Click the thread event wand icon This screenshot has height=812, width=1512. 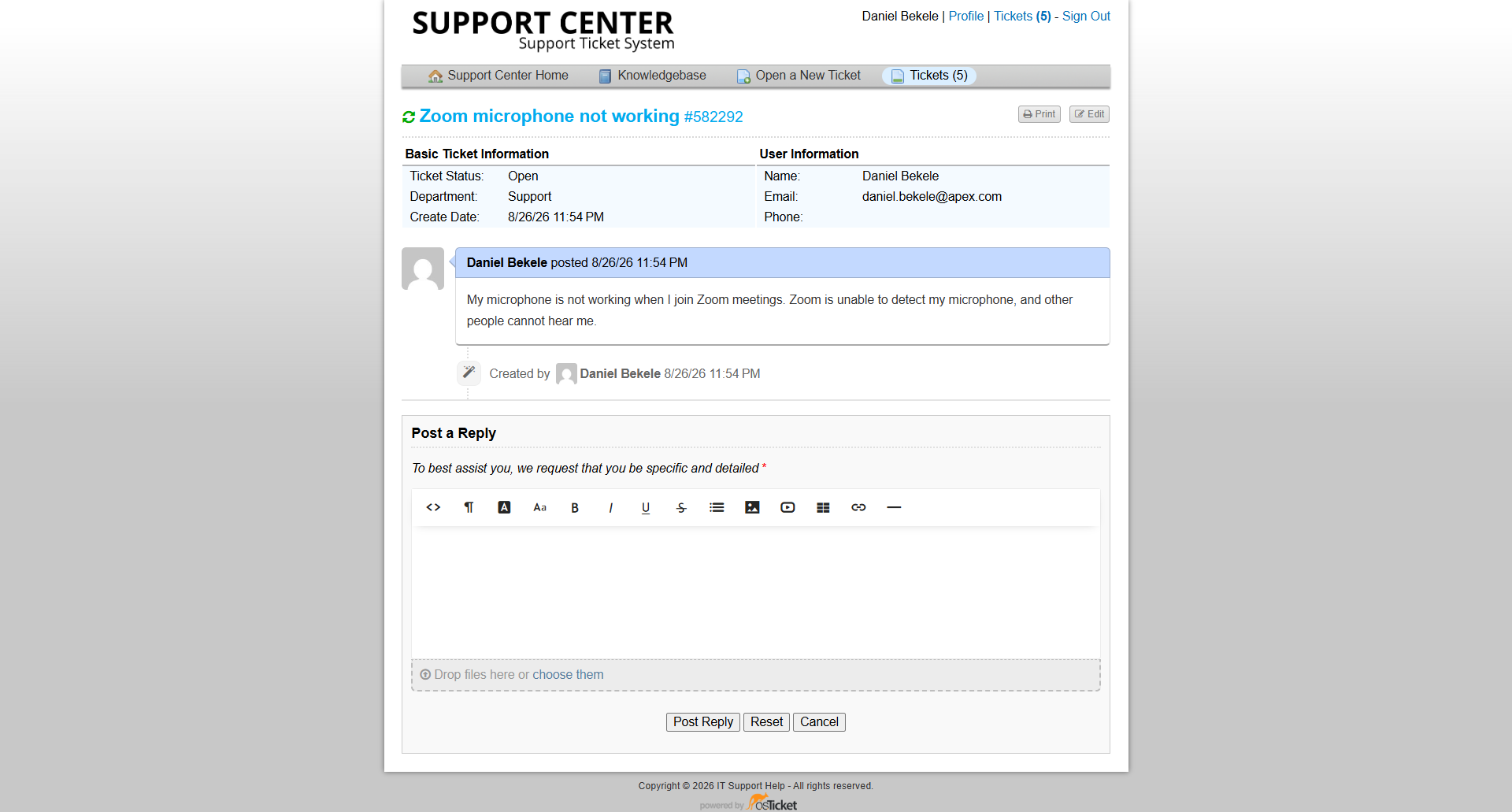(x=469, y=373)
